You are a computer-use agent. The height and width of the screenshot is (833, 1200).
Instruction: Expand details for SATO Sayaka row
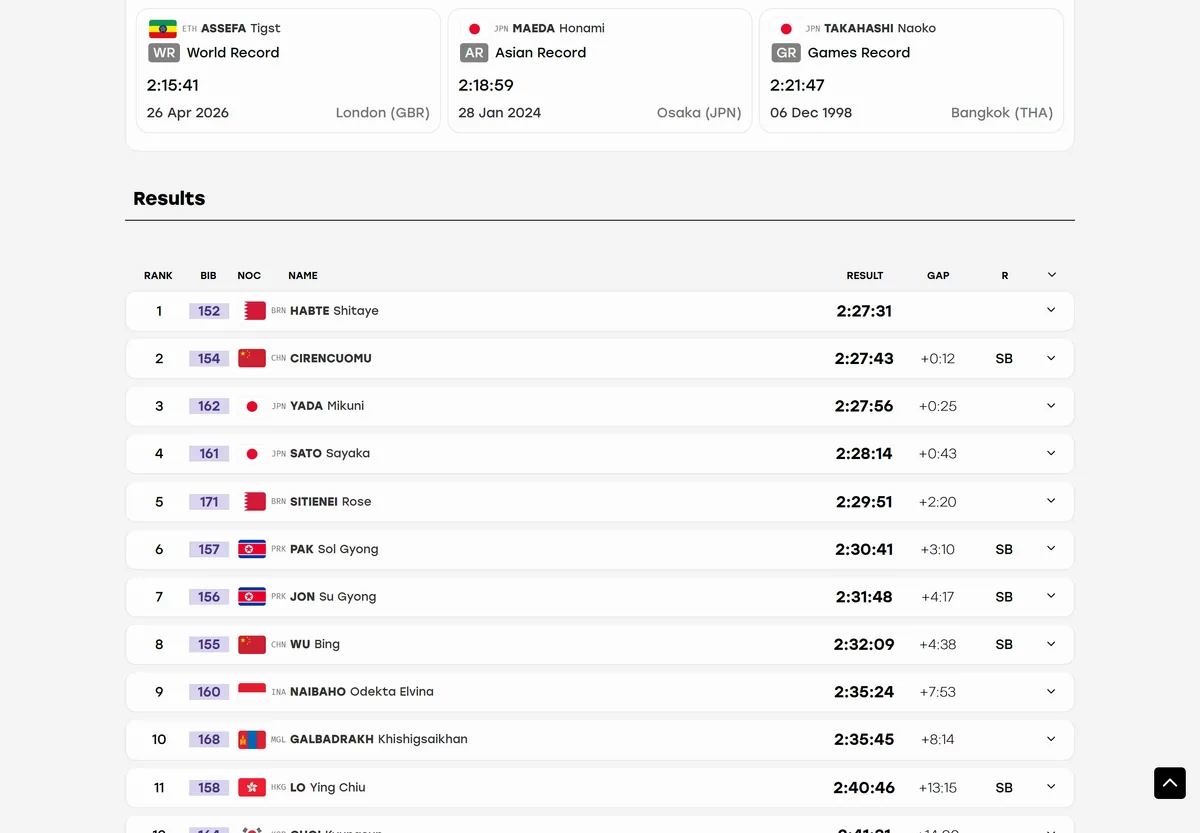pyautogui.click(x=1051, y=454)
